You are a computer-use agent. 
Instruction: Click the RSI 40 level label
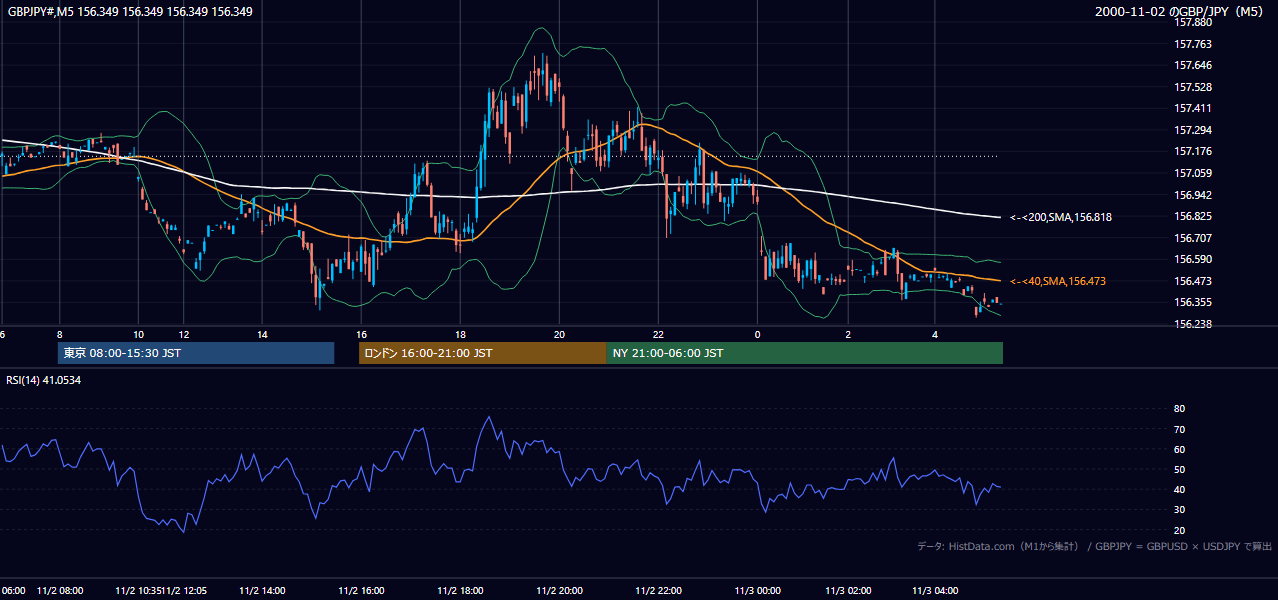pyautogui.click(x=1179, y=490)
